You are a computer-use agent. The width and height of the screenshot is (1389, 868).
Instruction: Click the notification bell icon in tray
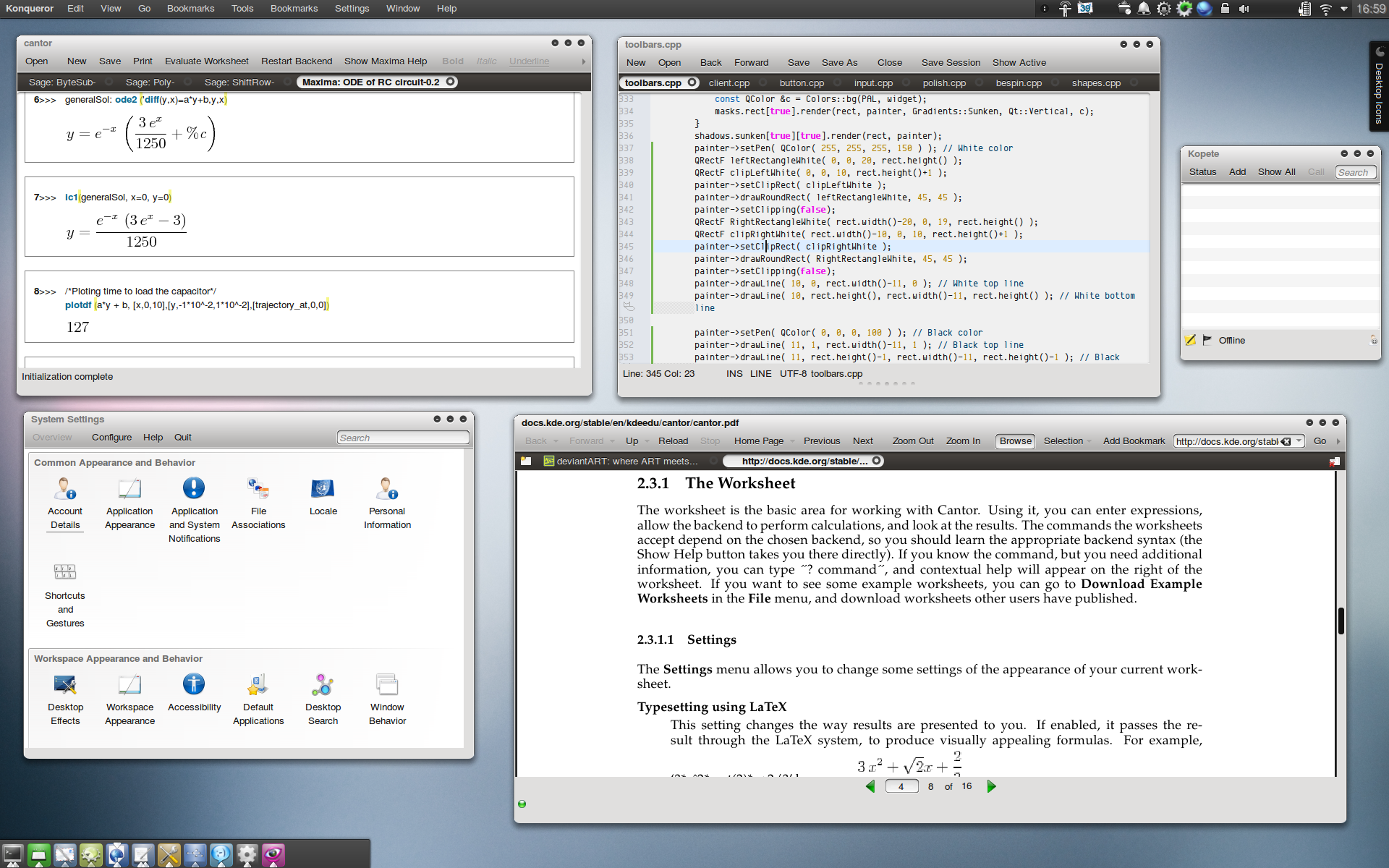click(1144, 9)
